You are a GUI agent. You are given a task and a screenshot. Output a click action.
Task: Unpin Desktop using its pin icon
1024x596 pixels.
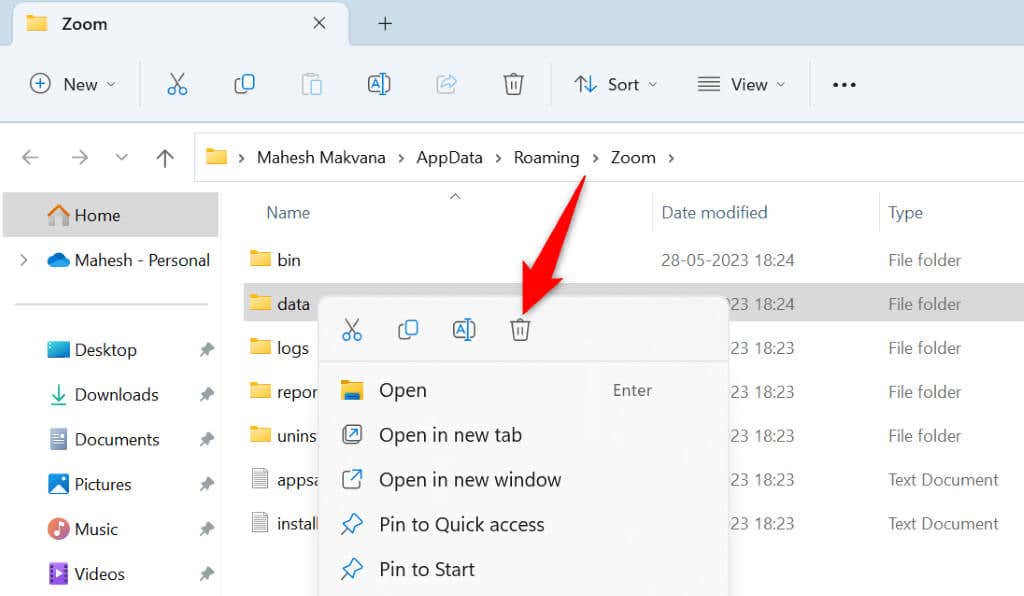pyautogui.click(x=207, y=350)
